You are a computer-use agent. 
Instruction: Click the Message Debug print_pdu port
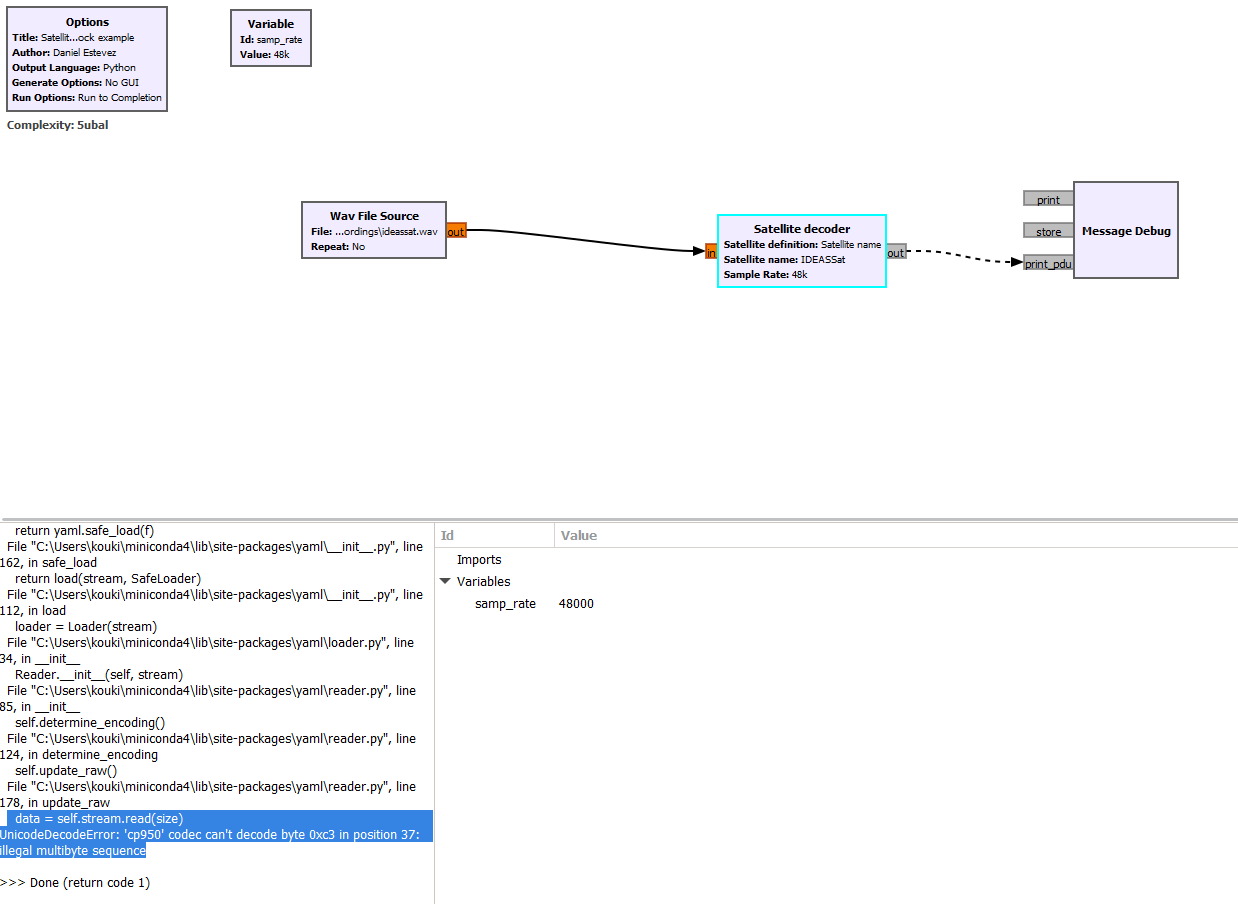click(x=1048, y=263)
